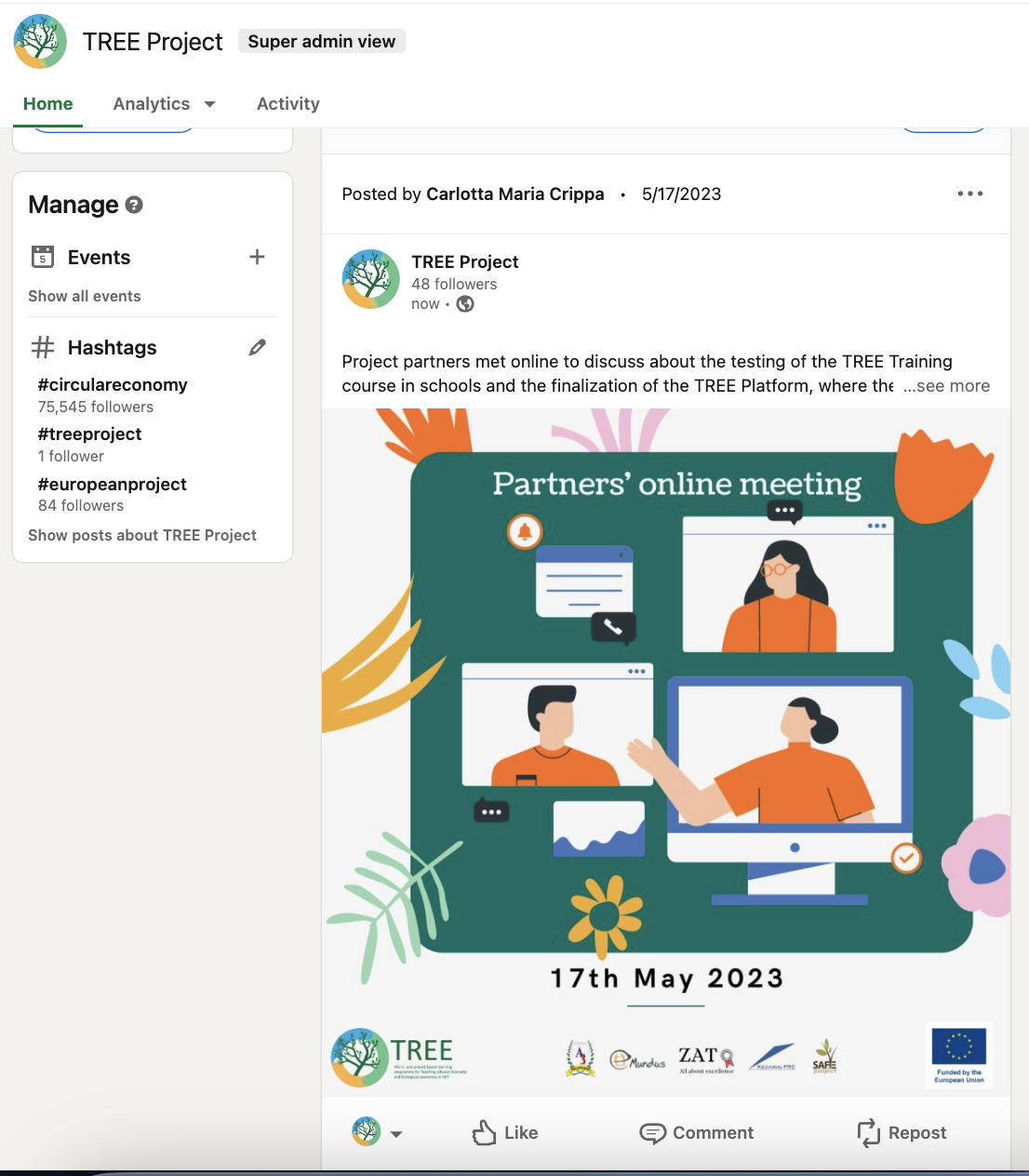Click the calendar Events icon
Viewport: 1029px width, 1176px height.
43,257
